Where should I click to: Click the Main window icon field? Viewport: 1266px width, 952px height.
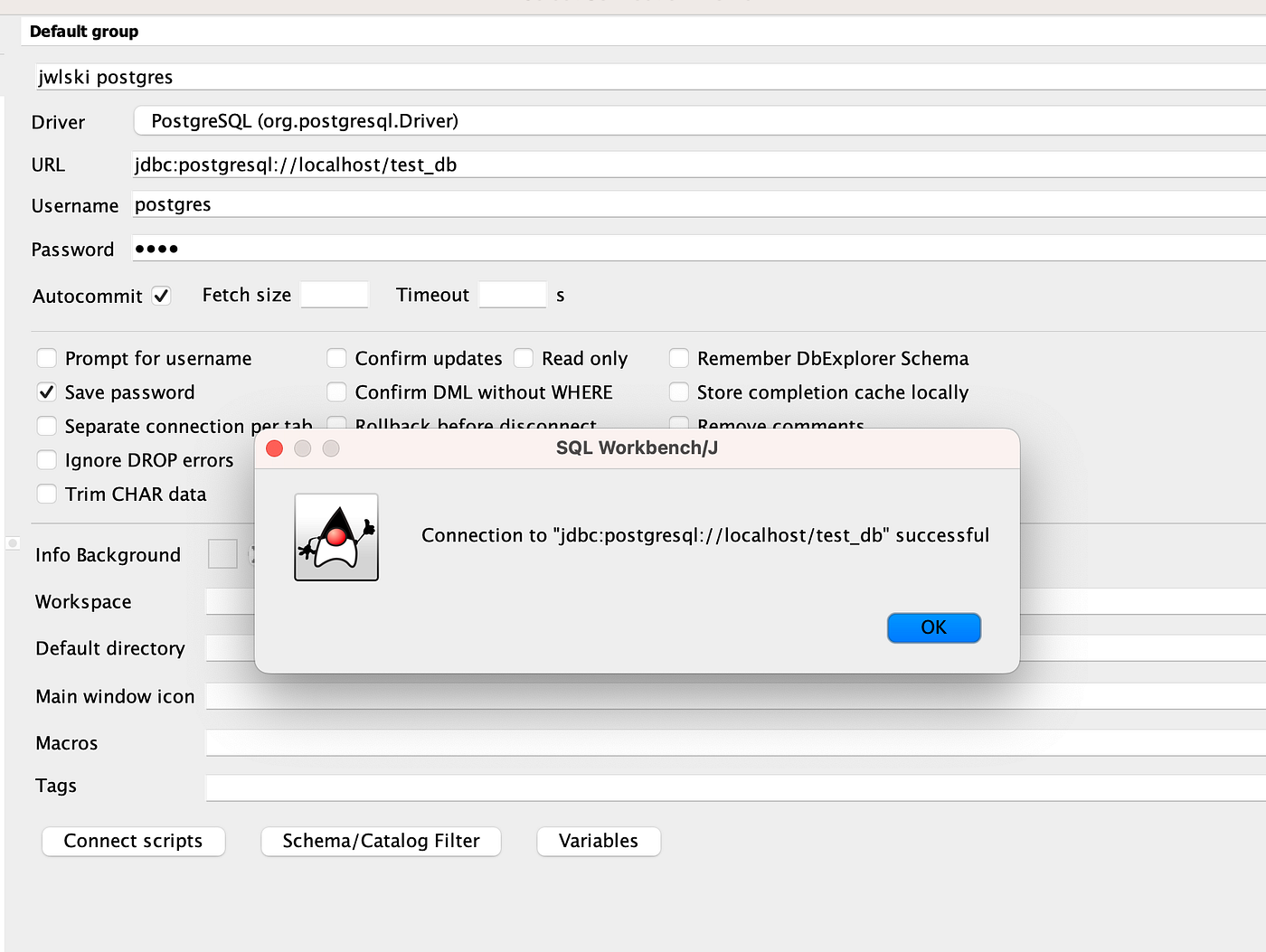pyautogui.click(x=735, y=696)
